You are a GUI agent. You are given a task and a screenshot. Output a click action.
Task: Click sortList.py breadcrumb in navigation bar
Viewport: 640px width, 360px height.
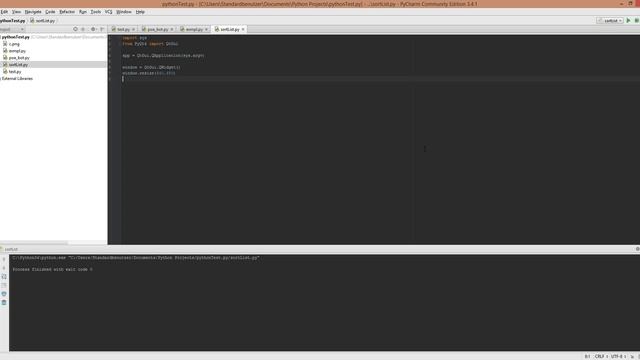[42, 20]
